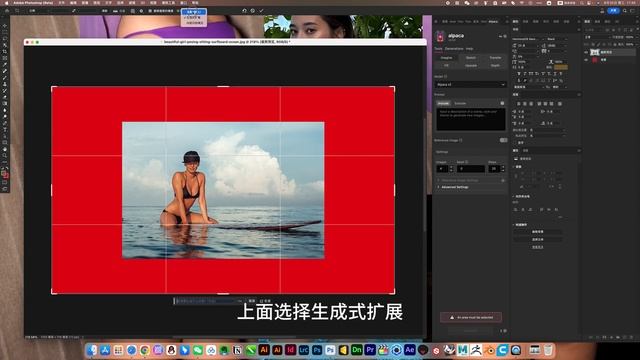This screenshot has height=360, width=640.
Task: Select the Crop tool in left toolbar
Action: (x=5, y=51)
